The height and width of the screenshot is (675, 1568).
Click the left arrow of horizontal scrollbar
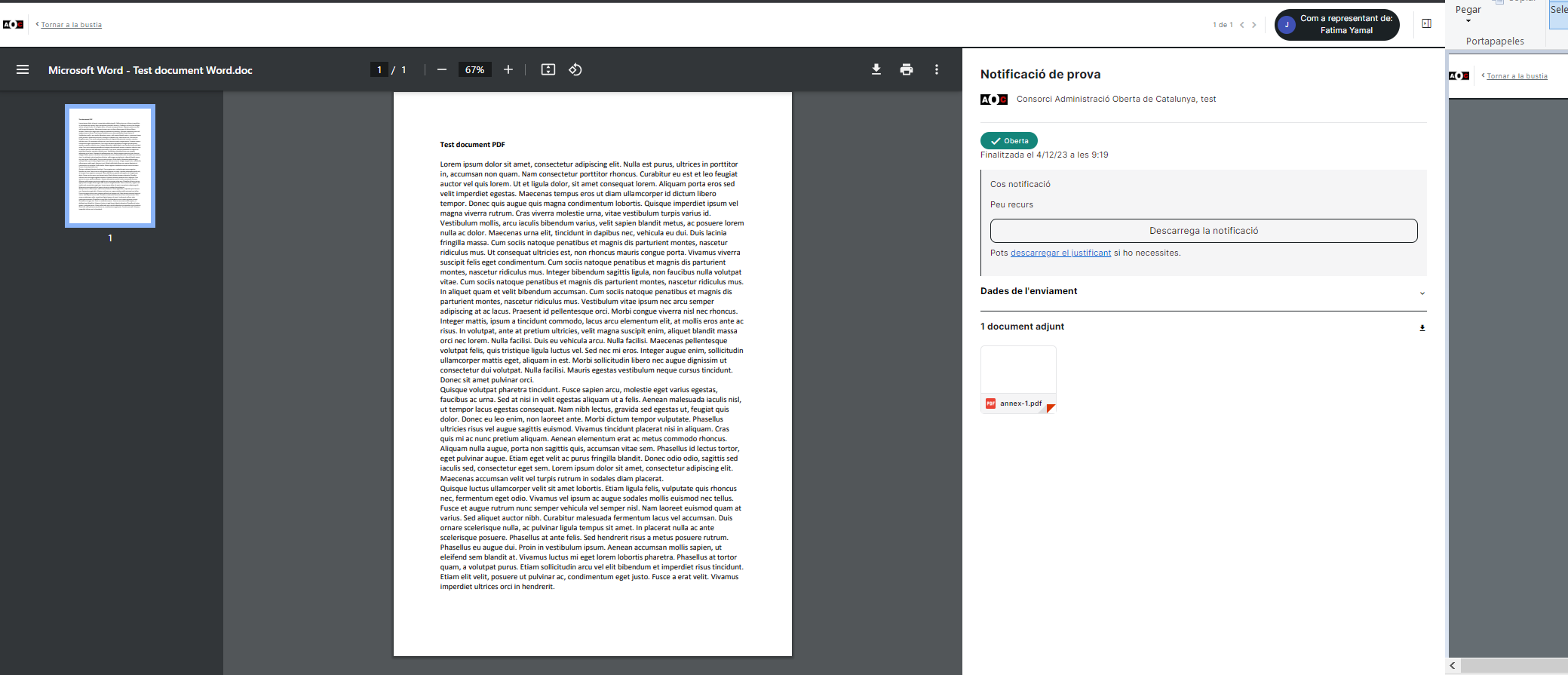[1453, 665]
